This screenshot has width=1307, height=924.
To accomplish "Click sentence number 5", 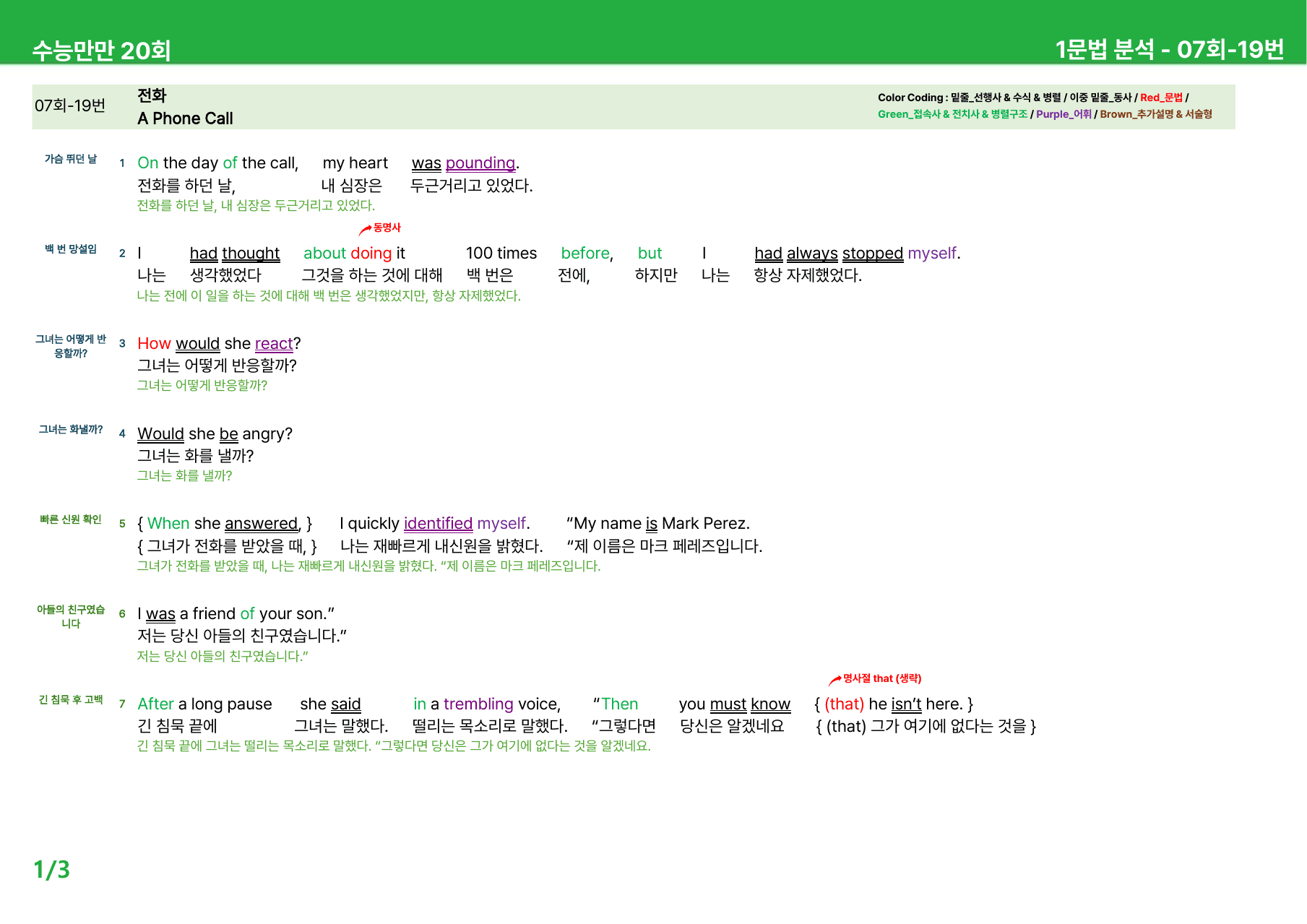I will click(x=122, y=524).
